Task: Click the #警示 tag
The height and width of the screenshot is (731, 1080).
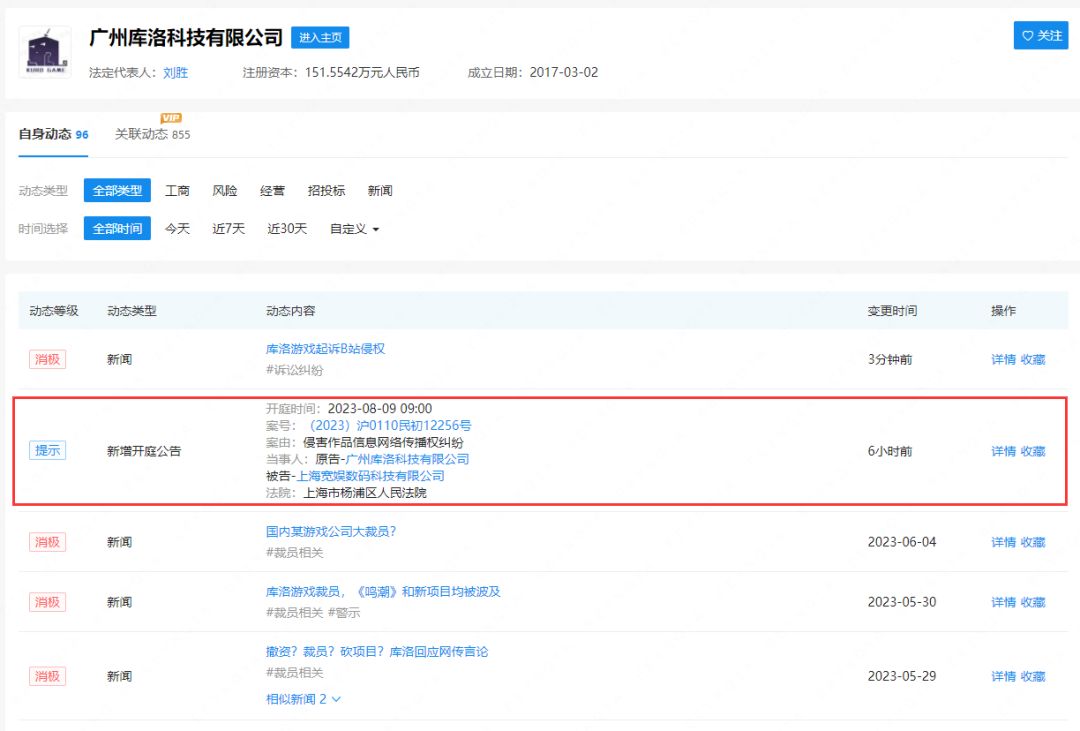Action: 344,612
